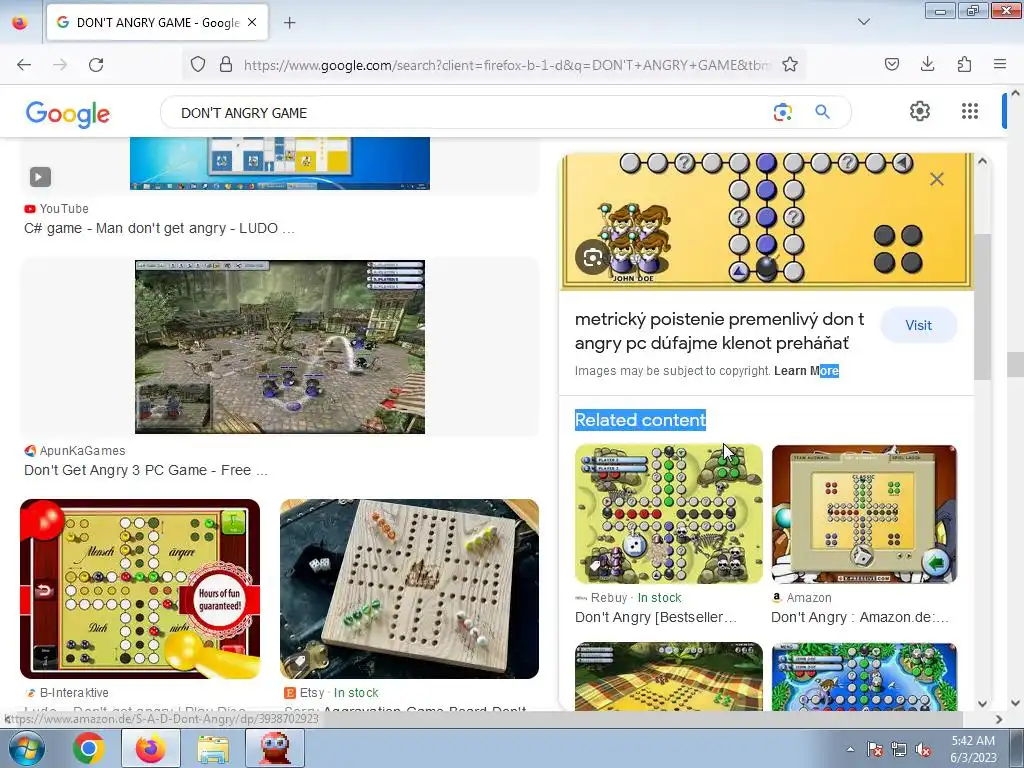The image size is (1024, 768).
Task: Open the red character app in taskbar
Action: click(x=275, y=748)
